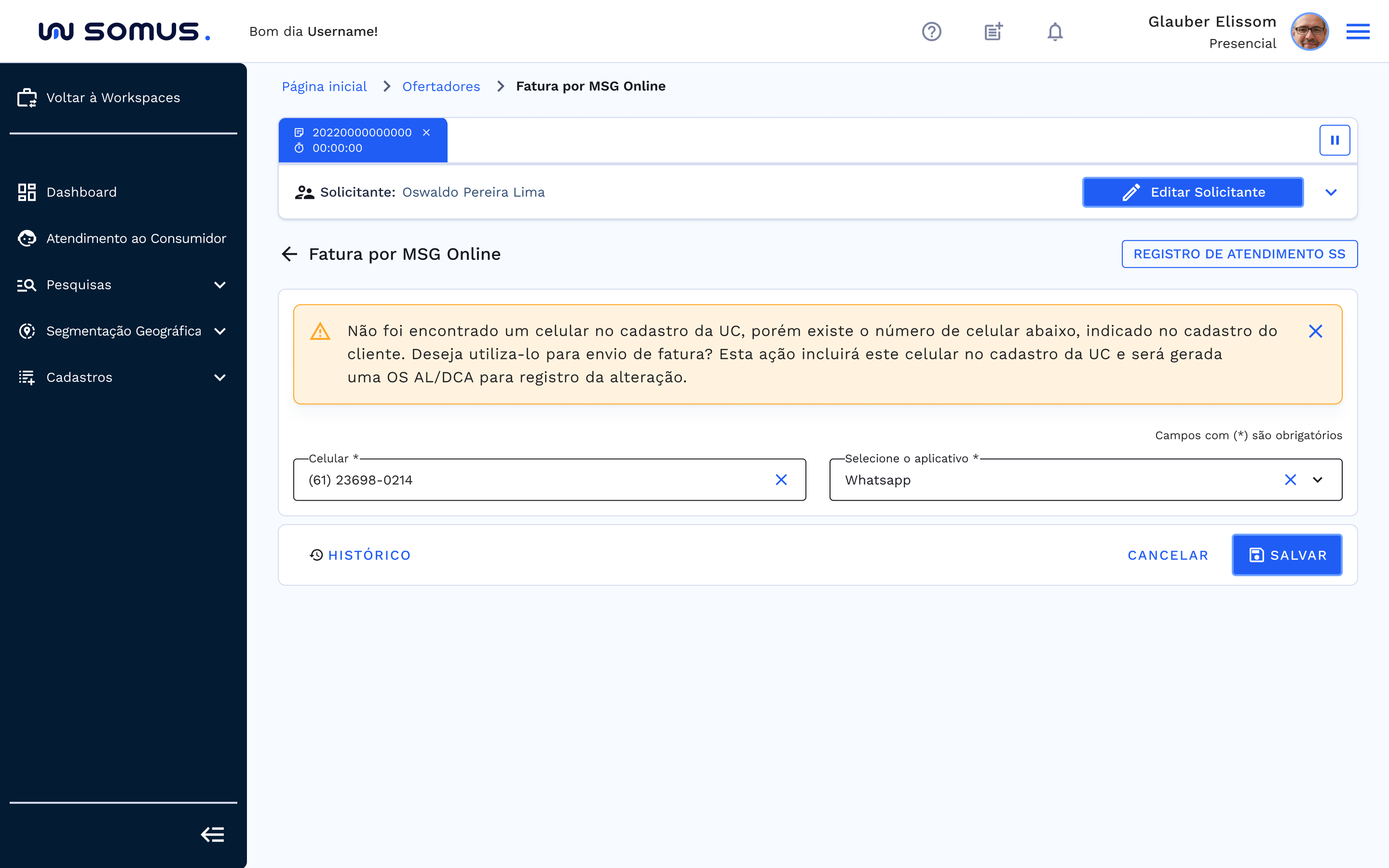This screenshot has width=1389, height=868.
Task: Save with the SALVAR button
Action: (x=1287, y=555)
